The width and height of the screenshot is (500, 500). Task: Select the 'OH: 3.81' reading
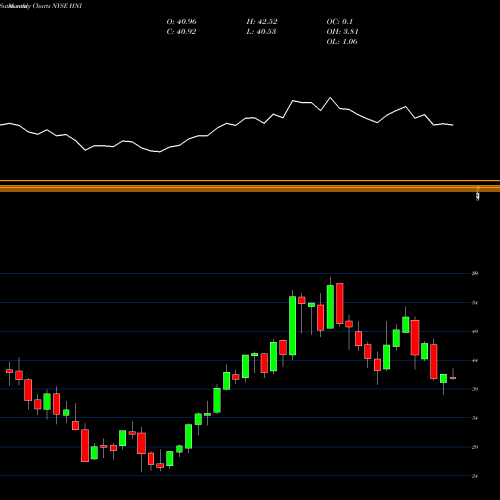[342, 32]
